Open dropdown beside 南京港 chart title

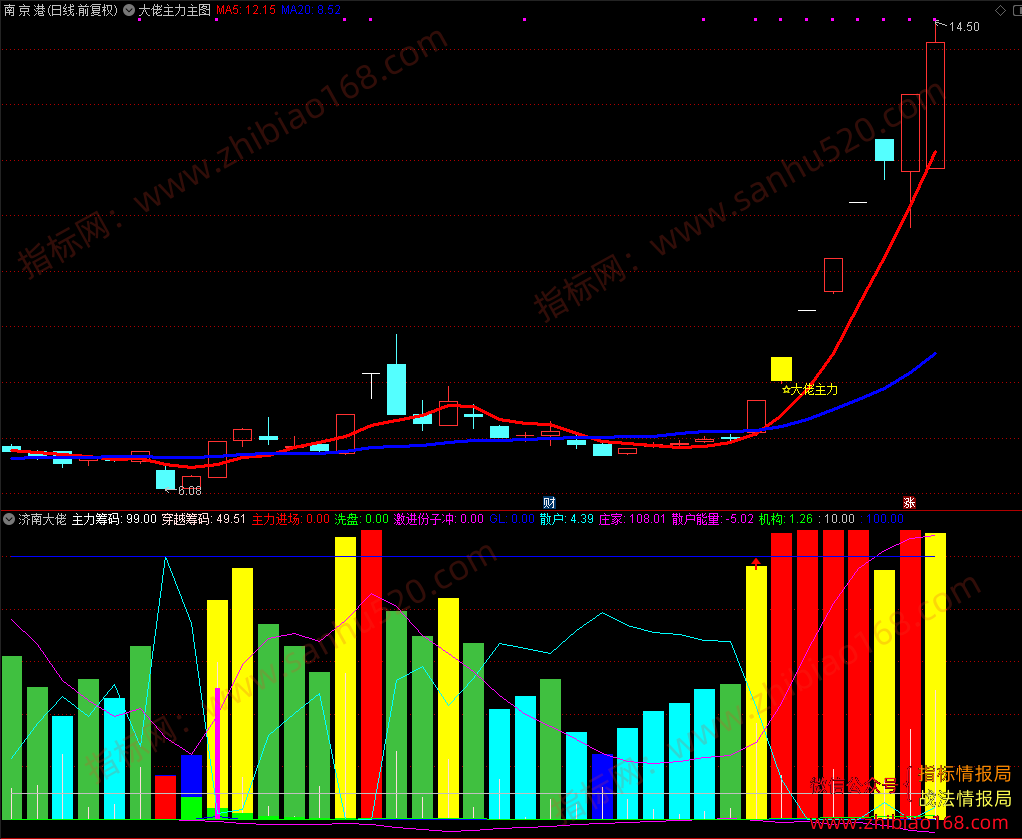tap(129, 10)
